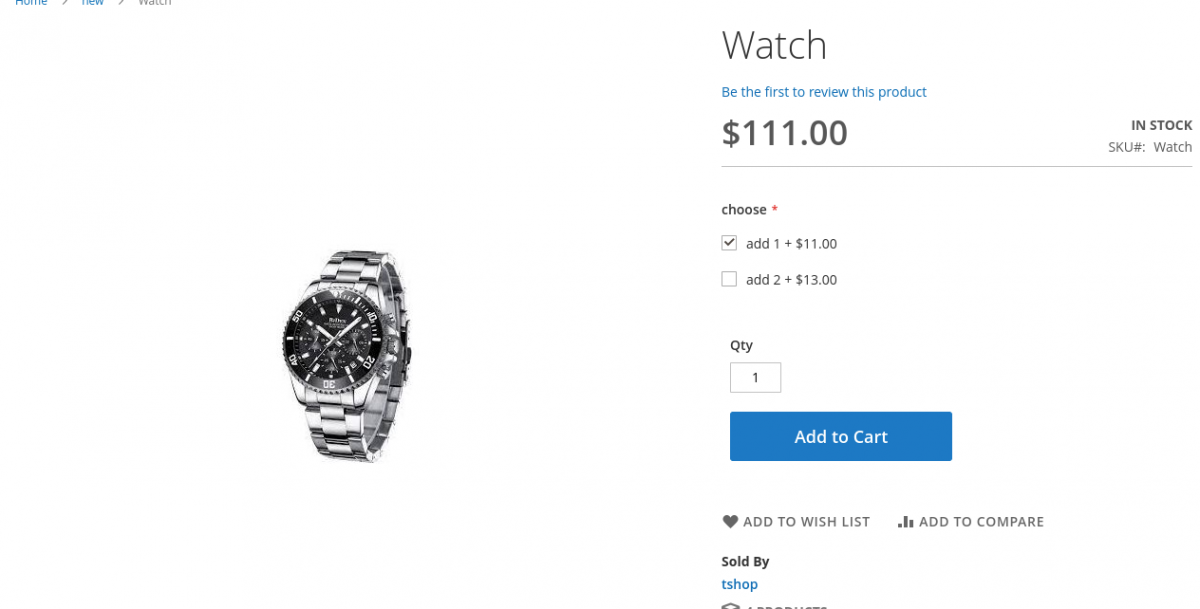Click the $111.00 price
Viewport: 1200px width, 609px height.
tap(784, 133)
